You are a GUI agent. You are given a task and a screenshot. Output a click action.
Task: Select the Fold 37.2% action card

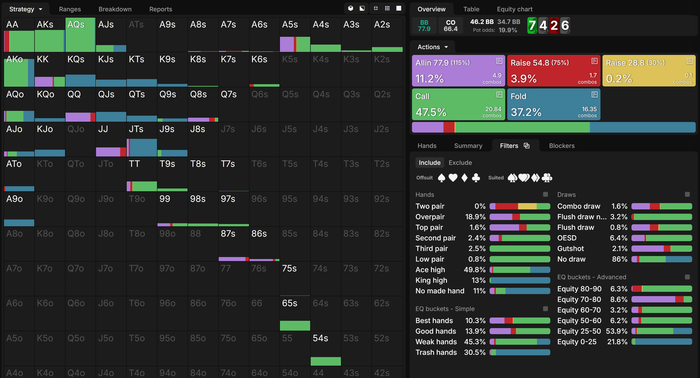tap(554, 104)
